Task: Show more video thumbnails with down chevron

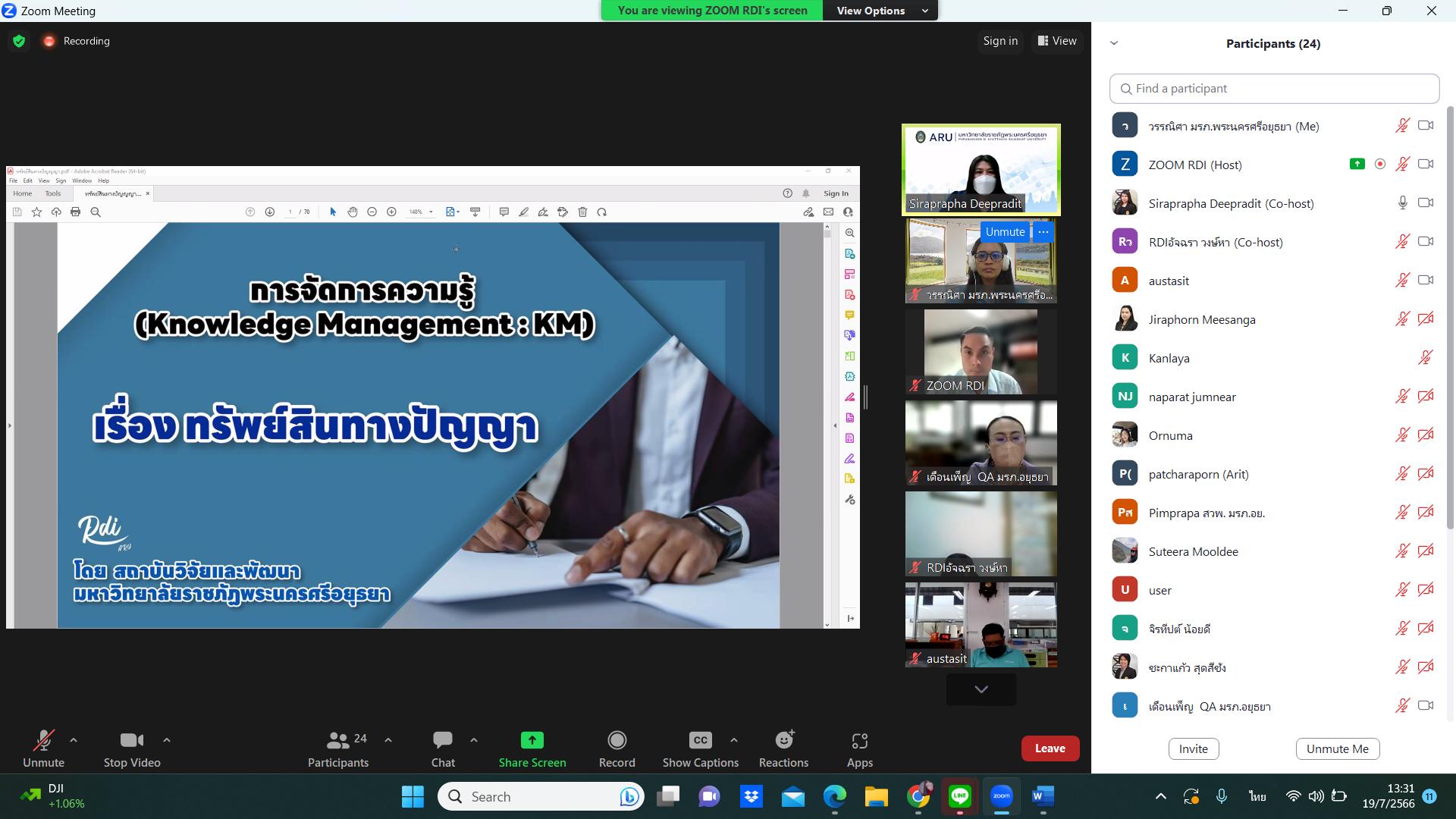Action: tap(981, 689)
